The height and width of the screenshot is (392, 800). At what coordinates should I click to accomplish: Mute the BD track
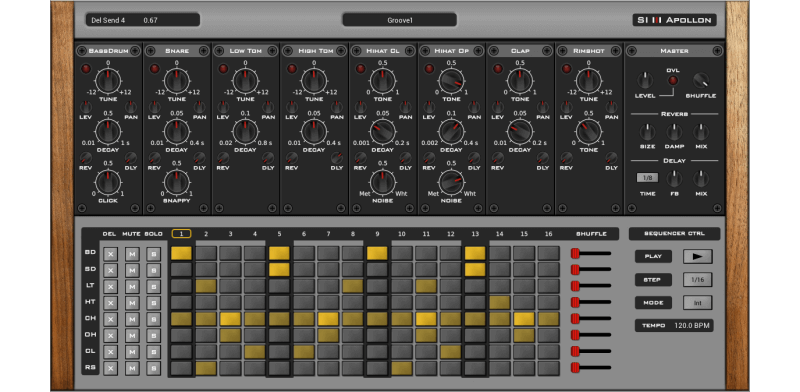tap(132, 254)
